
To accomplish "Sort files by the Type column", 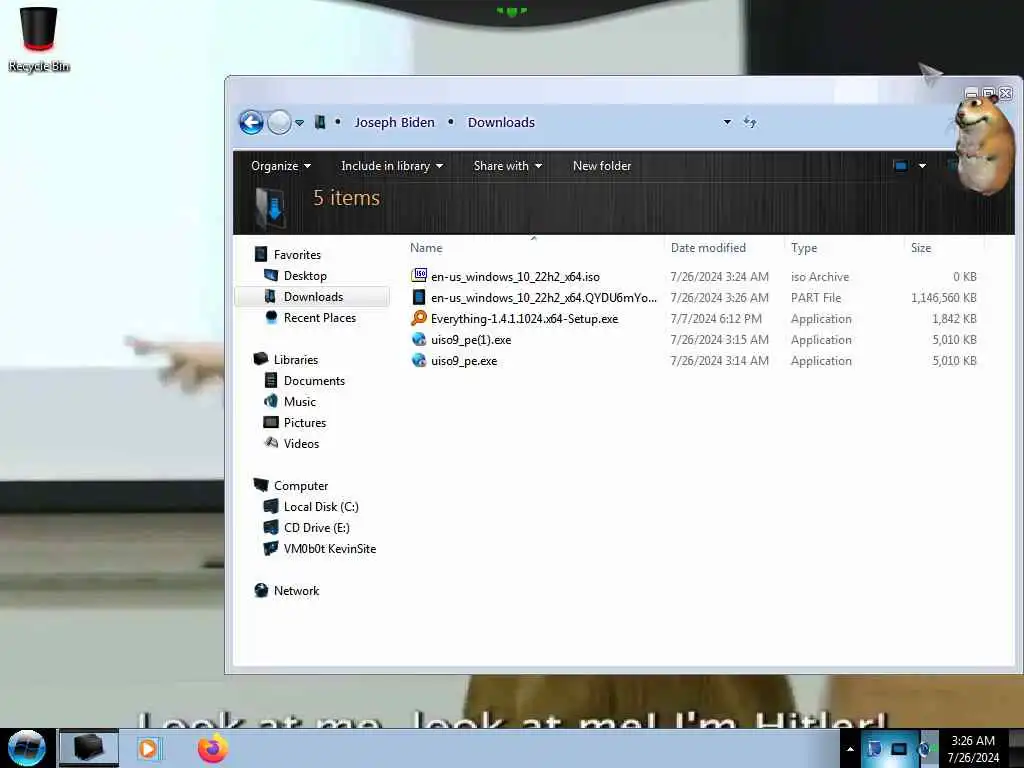I will pyautogui.click(x=804, y=248).
